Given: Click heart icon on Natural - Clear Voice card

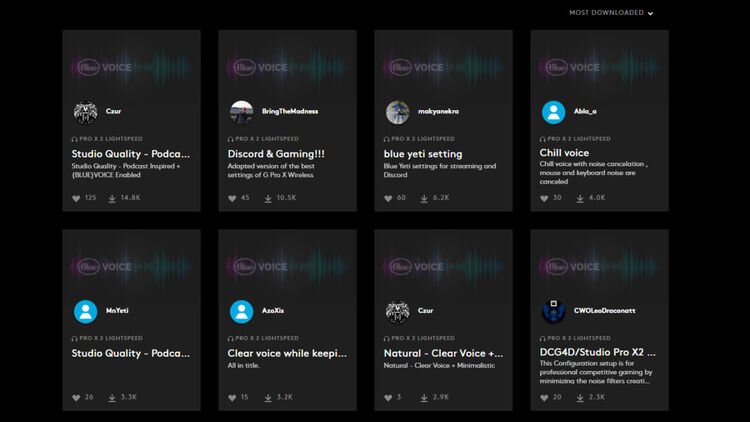Looking at the screenshot, I should pos(389,398).
